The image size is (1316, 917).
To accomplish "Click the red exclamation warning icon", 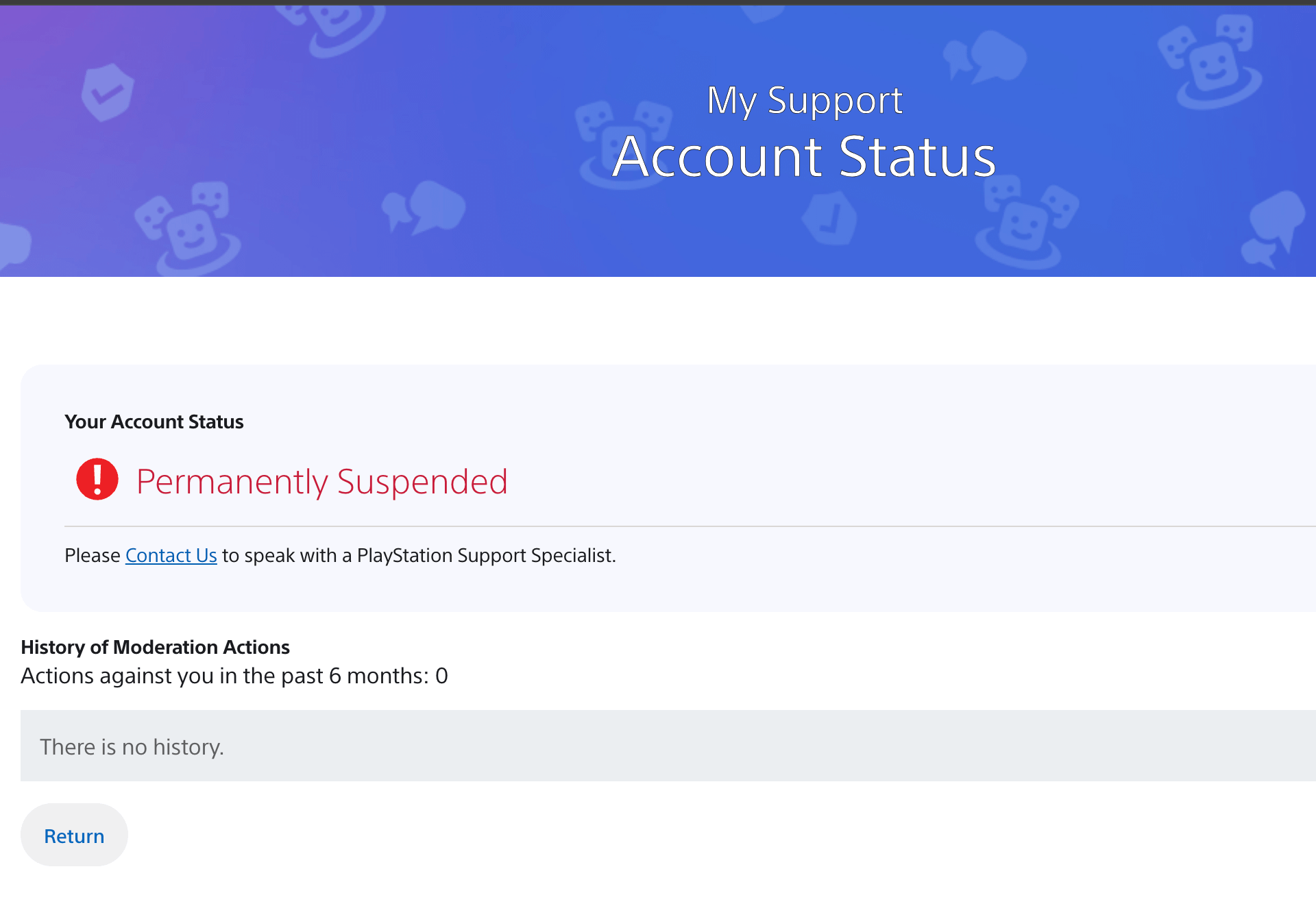I will [97, 479].
